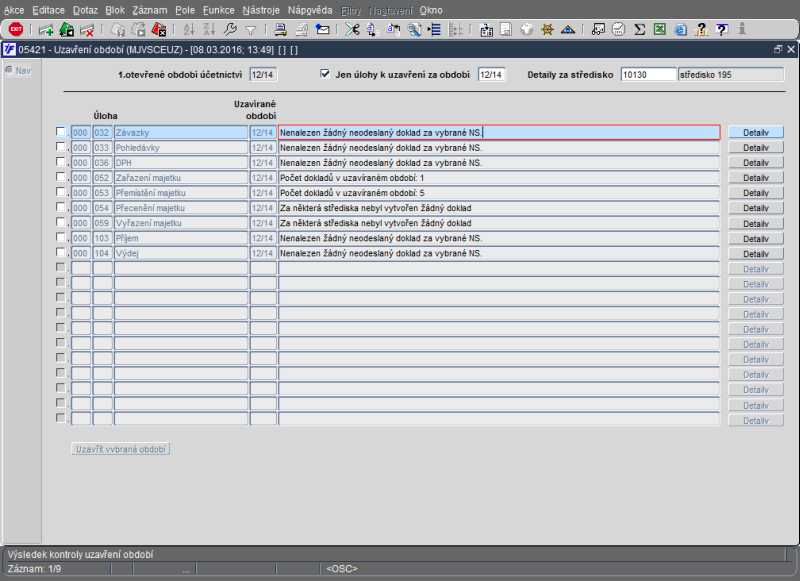Click the code 054 cell
800x581 pixels.
102,208
